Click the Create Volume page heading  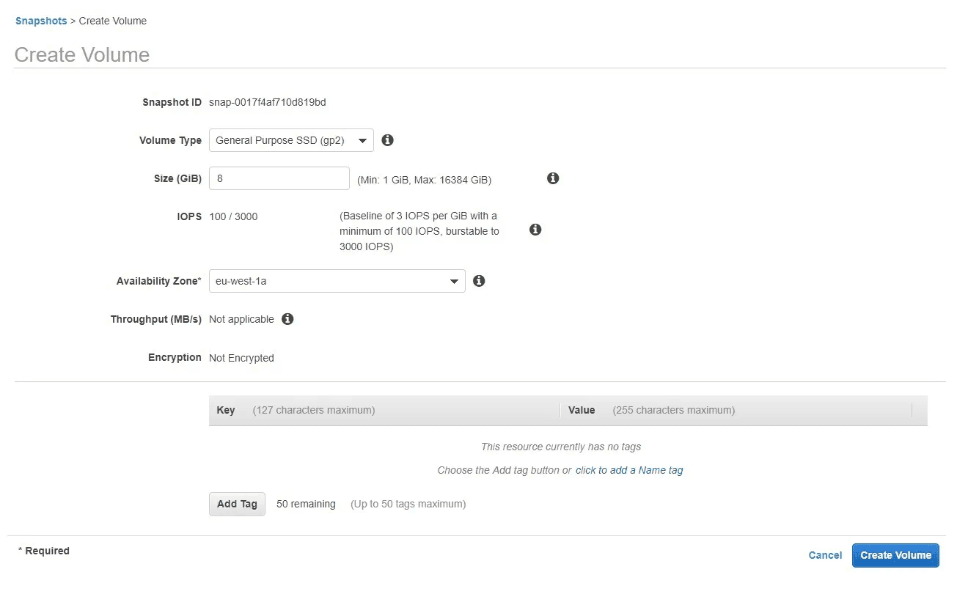(82, 55)
